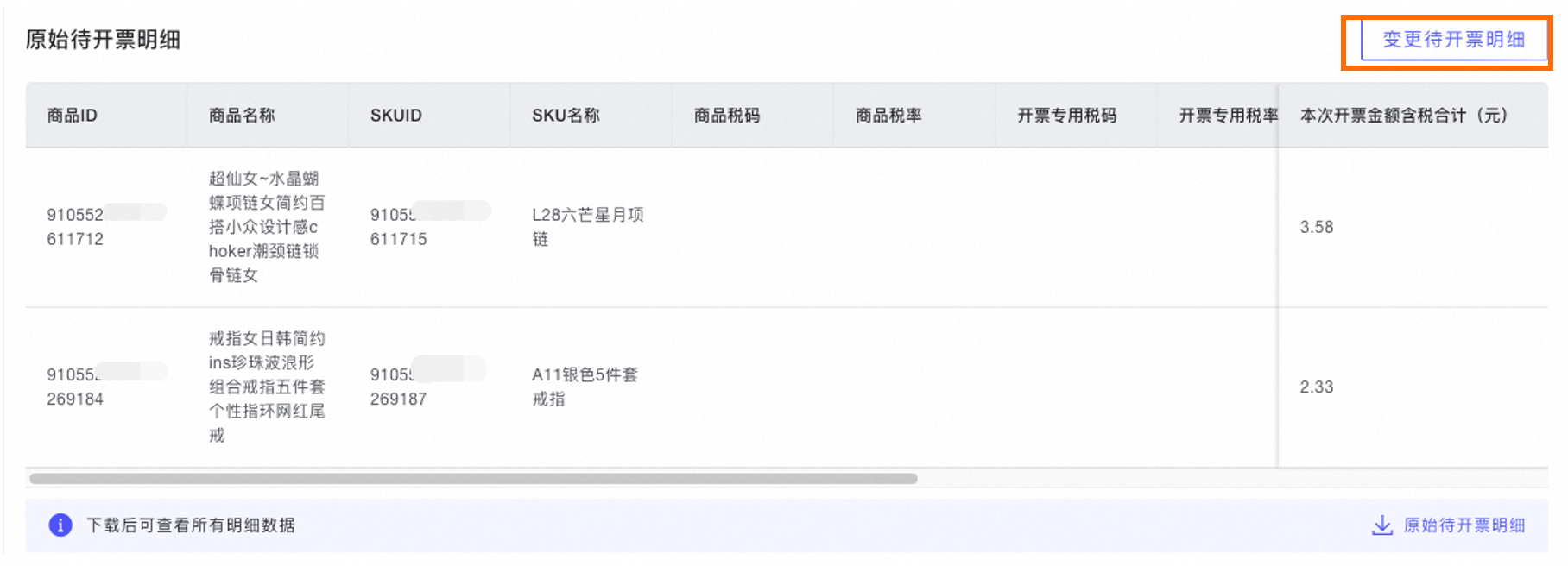1568x566 pixels.
Task: Click the 3.58 amount cell
Action: click(x=1317, y=228)
